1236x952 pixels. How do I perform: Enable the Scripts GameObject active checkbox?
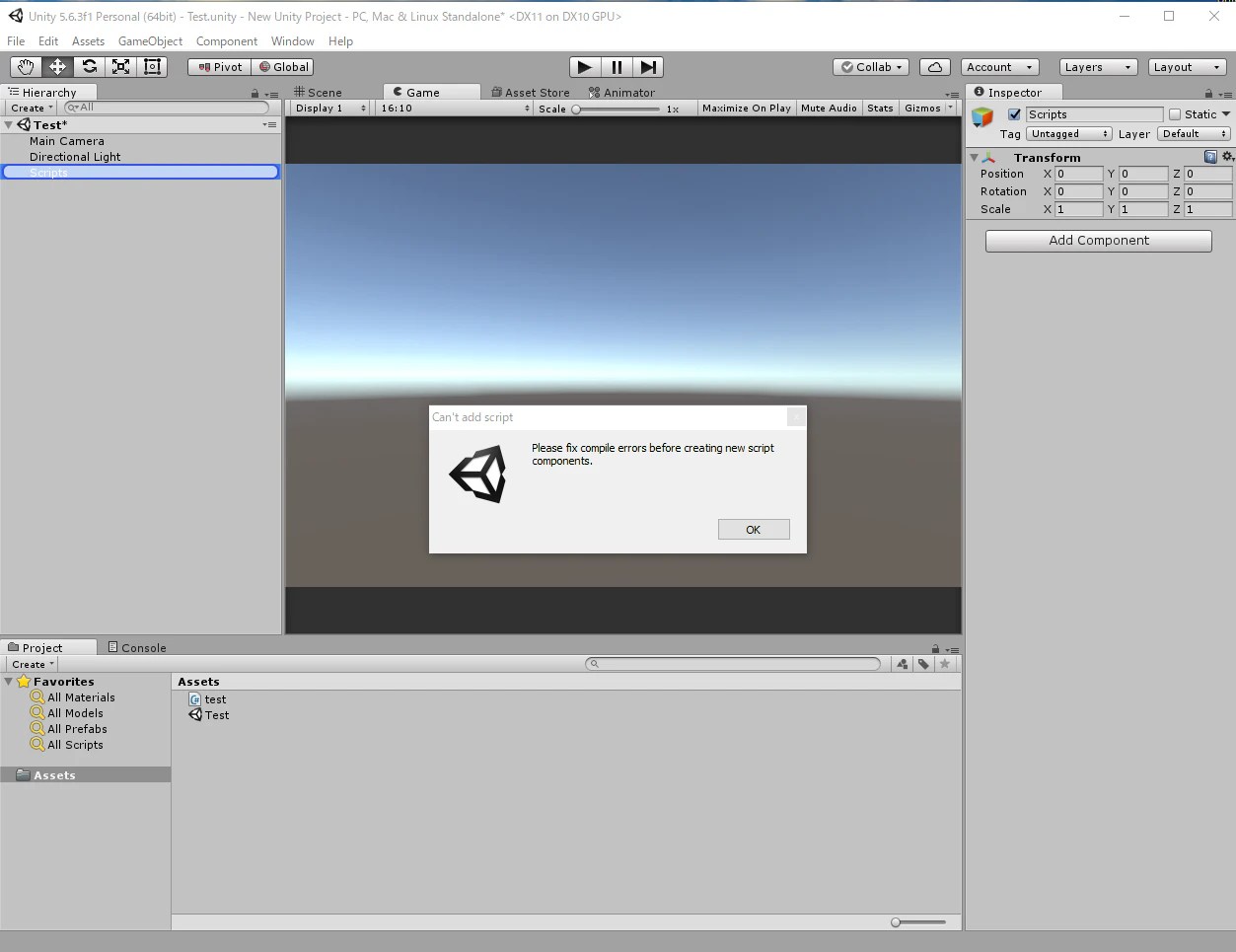(1014, 114)
